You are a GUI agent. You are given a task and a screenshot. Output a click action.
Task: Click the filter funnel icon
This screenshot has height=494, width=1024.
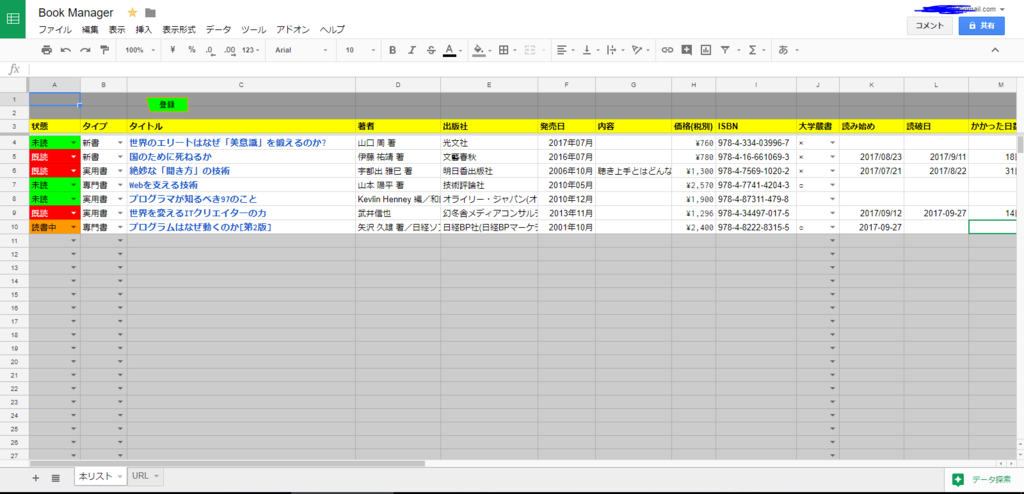click(x=725, y=50)
